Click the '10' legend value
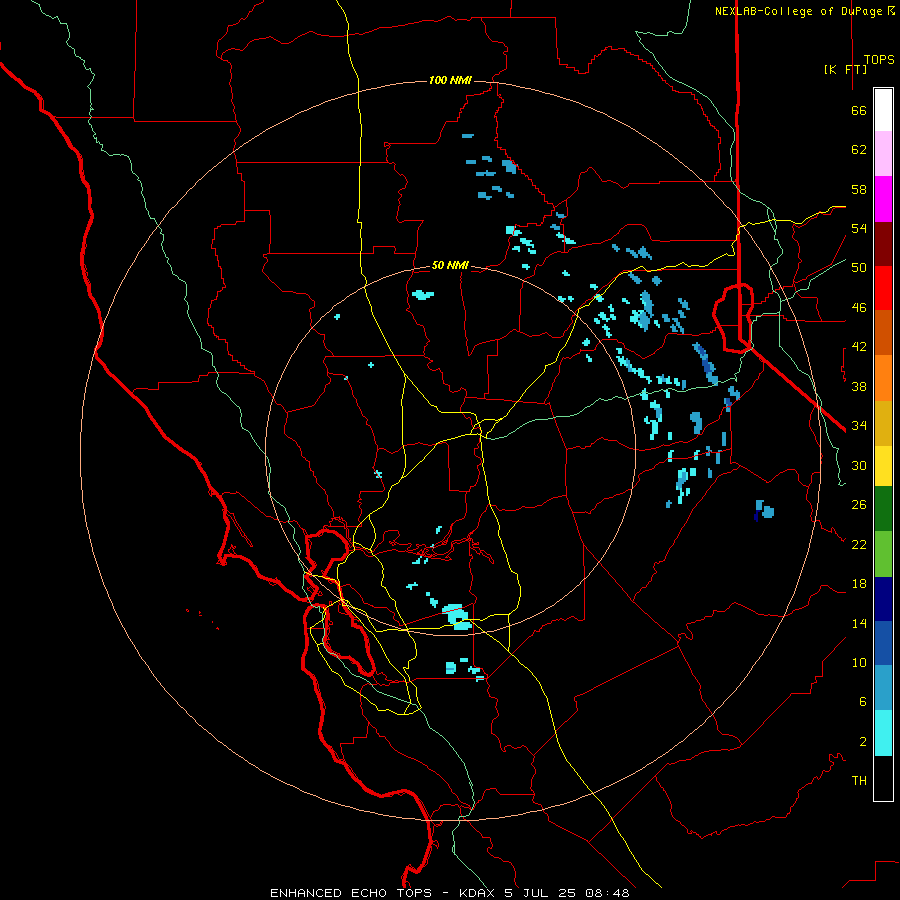Screen dimensions: 900x900 (859, 662)
